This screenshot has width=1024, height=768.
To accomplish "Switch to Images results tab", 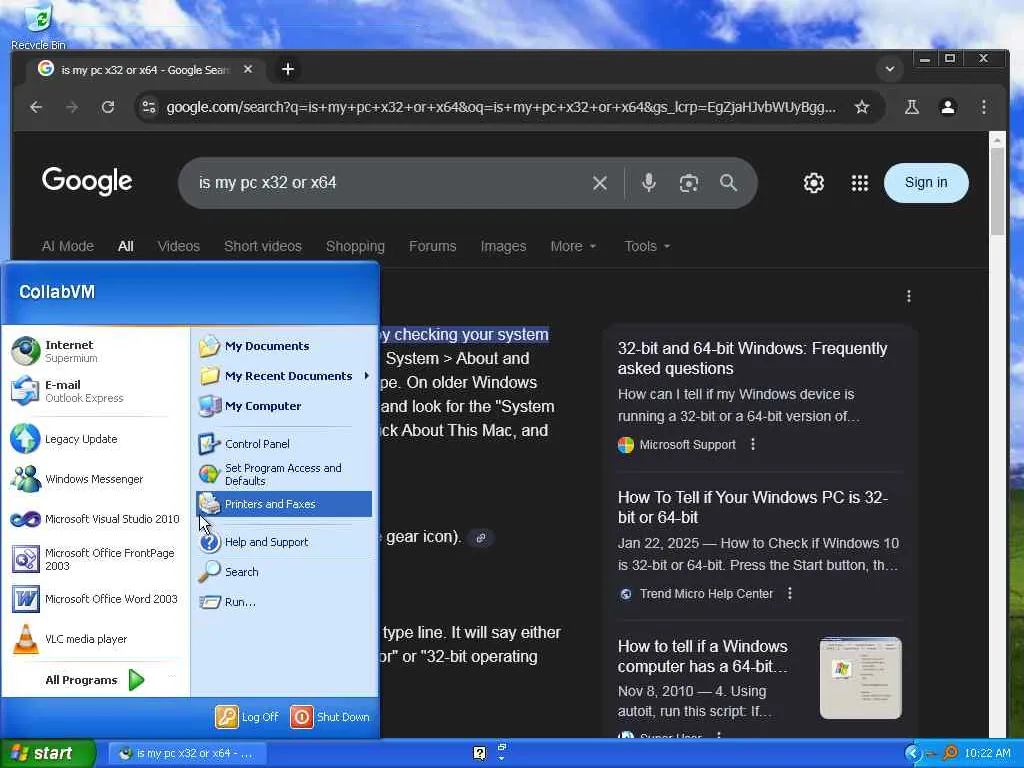I will tap(503, 246).
